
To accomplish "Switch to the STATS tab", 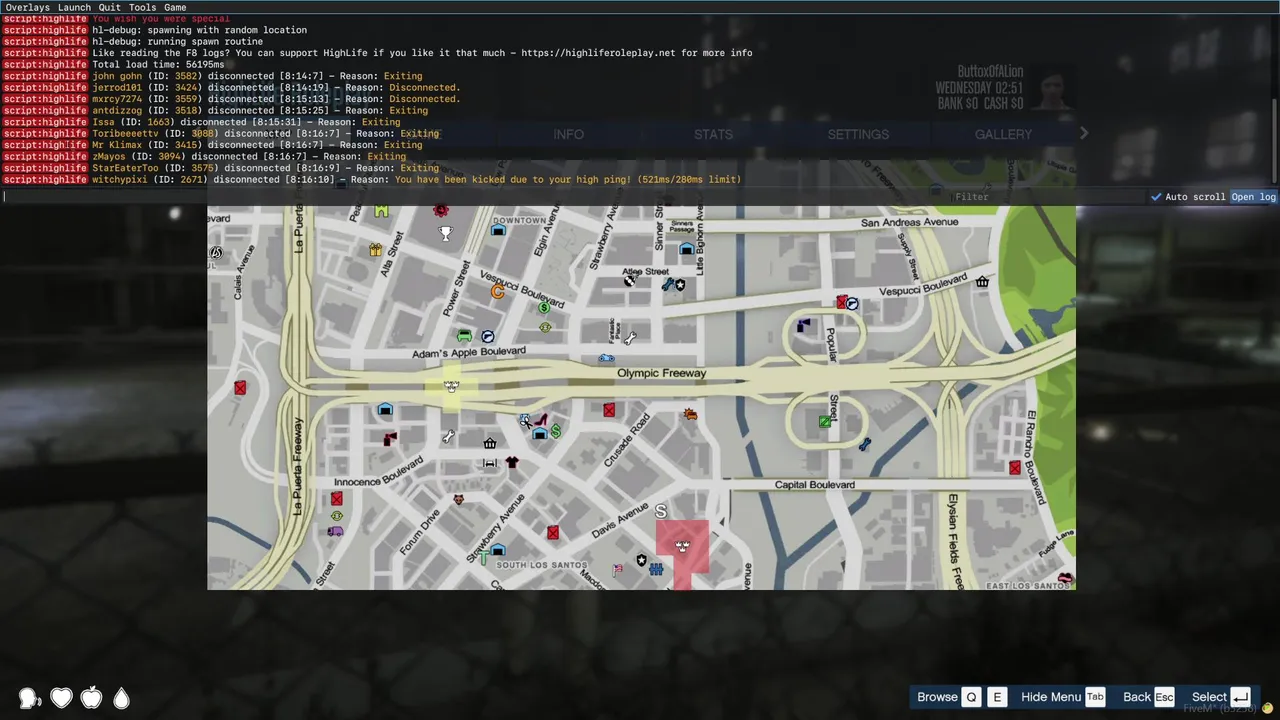I will (x=713, y=134).
